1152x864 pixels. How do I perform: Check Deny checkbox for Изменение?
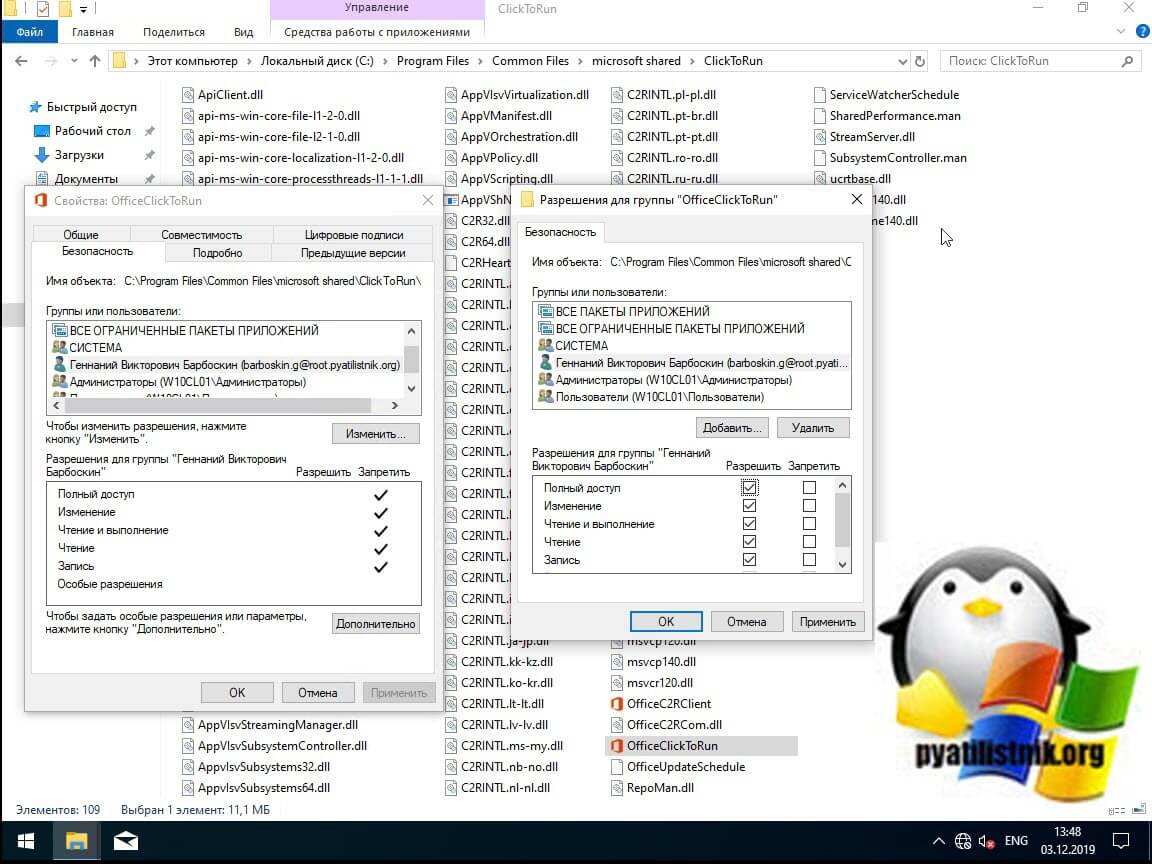click(809, 506)
